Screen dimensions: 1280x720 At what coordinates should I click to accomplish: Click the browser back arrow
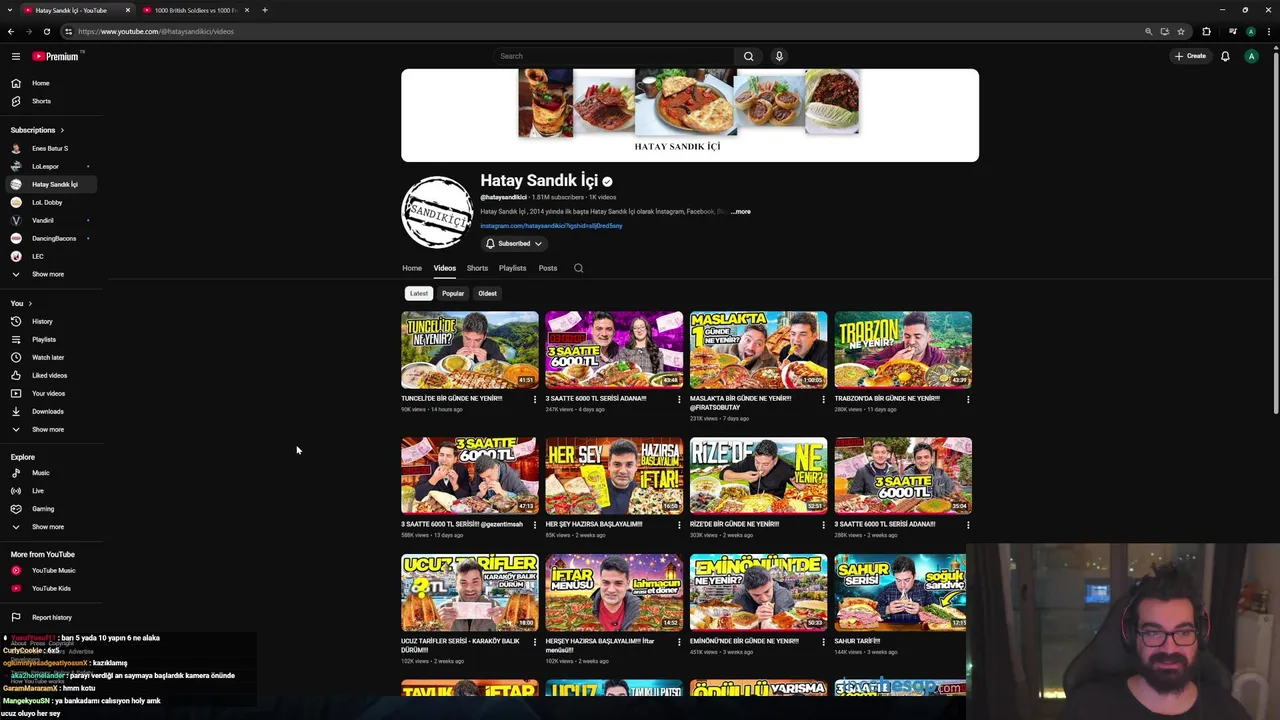(x=11, y=31)
